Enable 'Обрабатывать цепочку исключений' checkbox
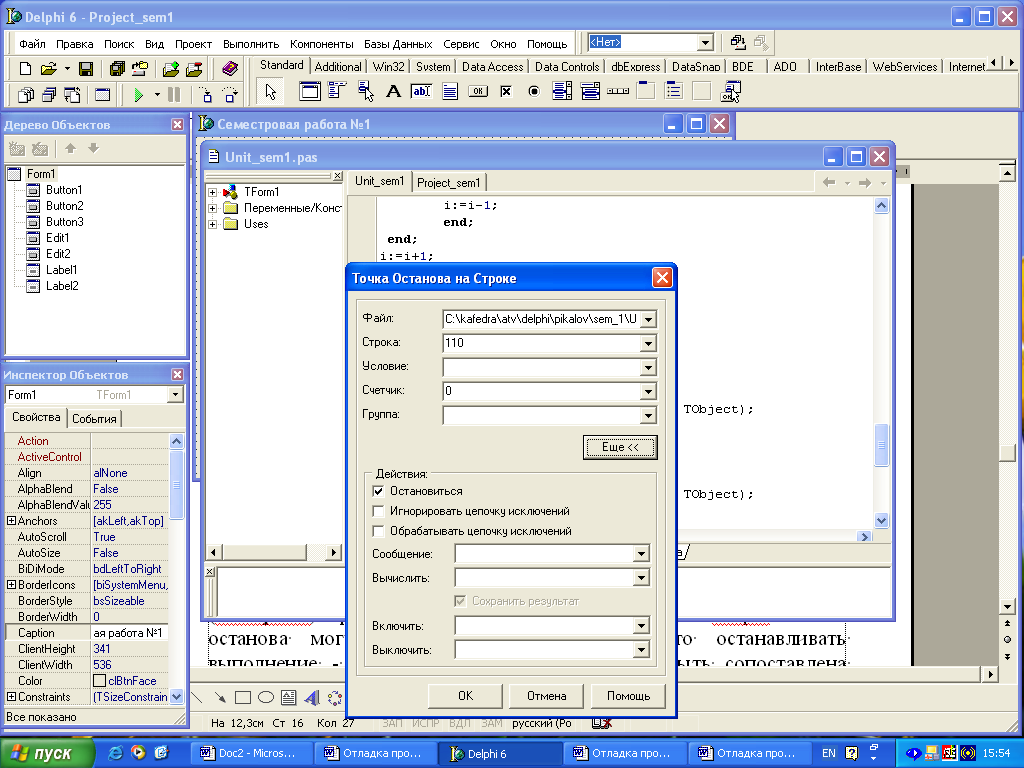Image resolution: width=1024 pixels, height=768 pixels. click(378, 532)
